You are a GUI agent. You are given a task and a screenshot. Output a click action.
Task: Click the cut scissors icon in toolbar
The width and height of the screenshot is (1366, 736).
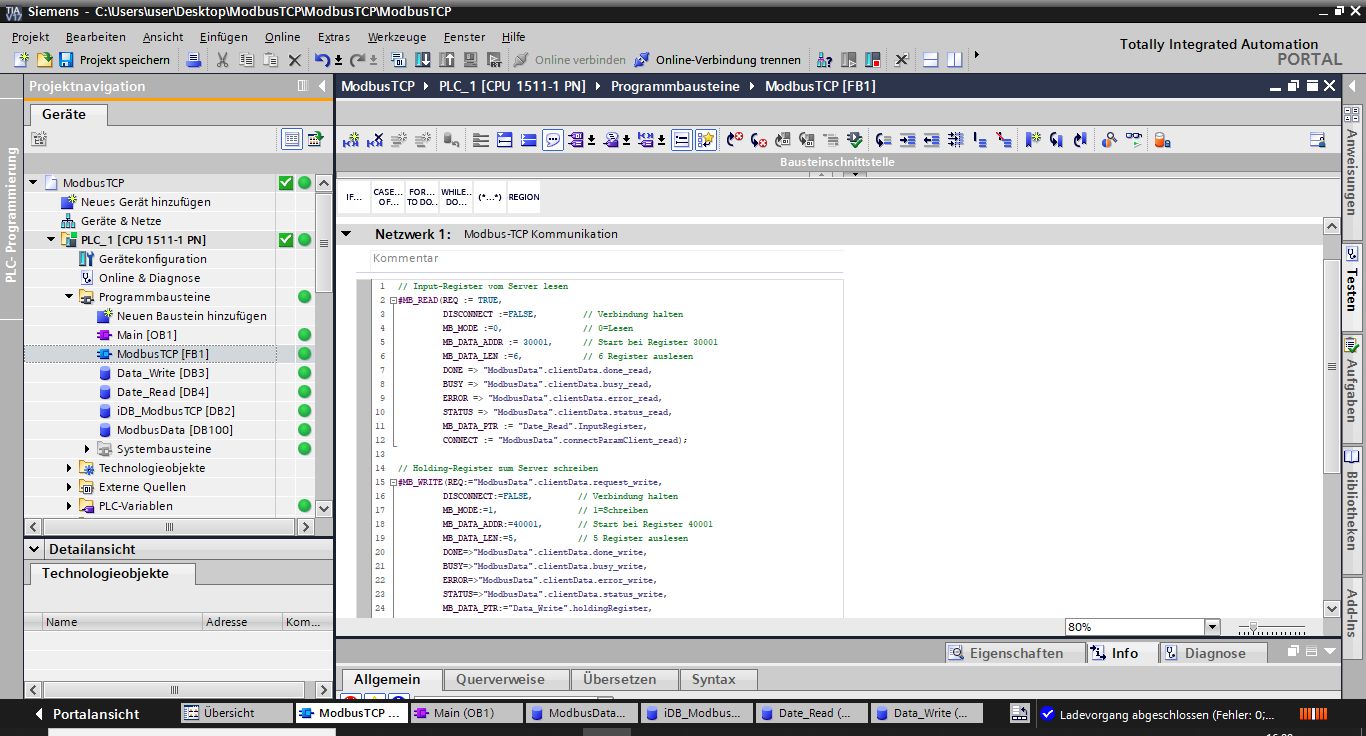222,60
